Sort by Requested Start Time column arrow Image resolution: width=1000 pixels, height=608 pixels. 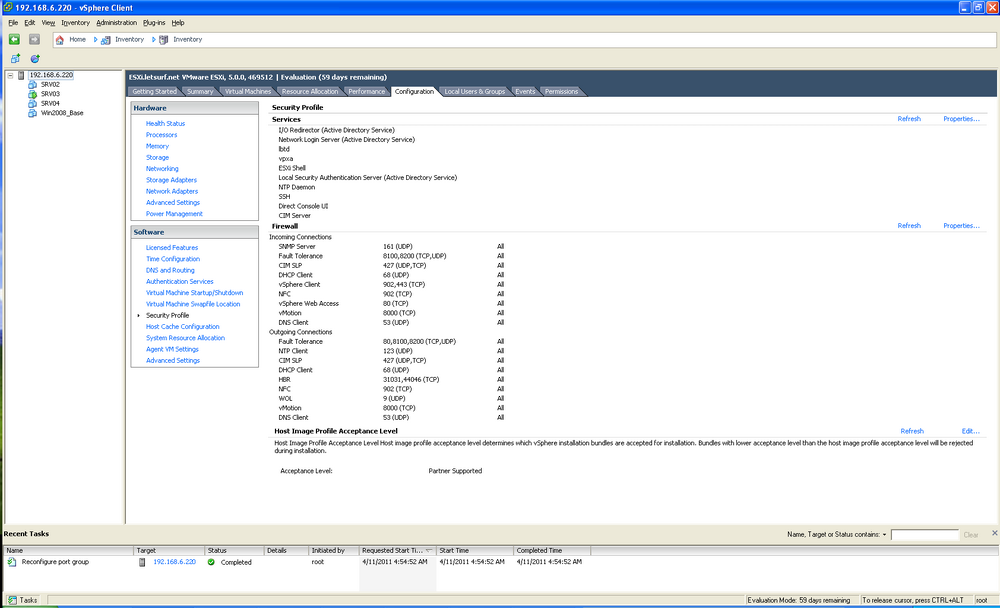(429, 550)
